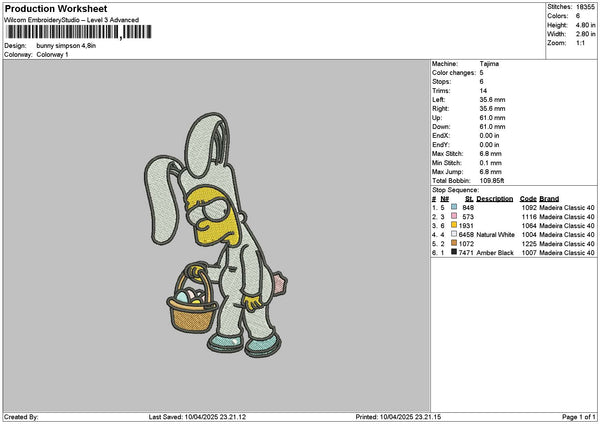Viewport: 600px width, 424px height.
Task: Click the bunny Simpson embroidery design preview
Action: 216,235
